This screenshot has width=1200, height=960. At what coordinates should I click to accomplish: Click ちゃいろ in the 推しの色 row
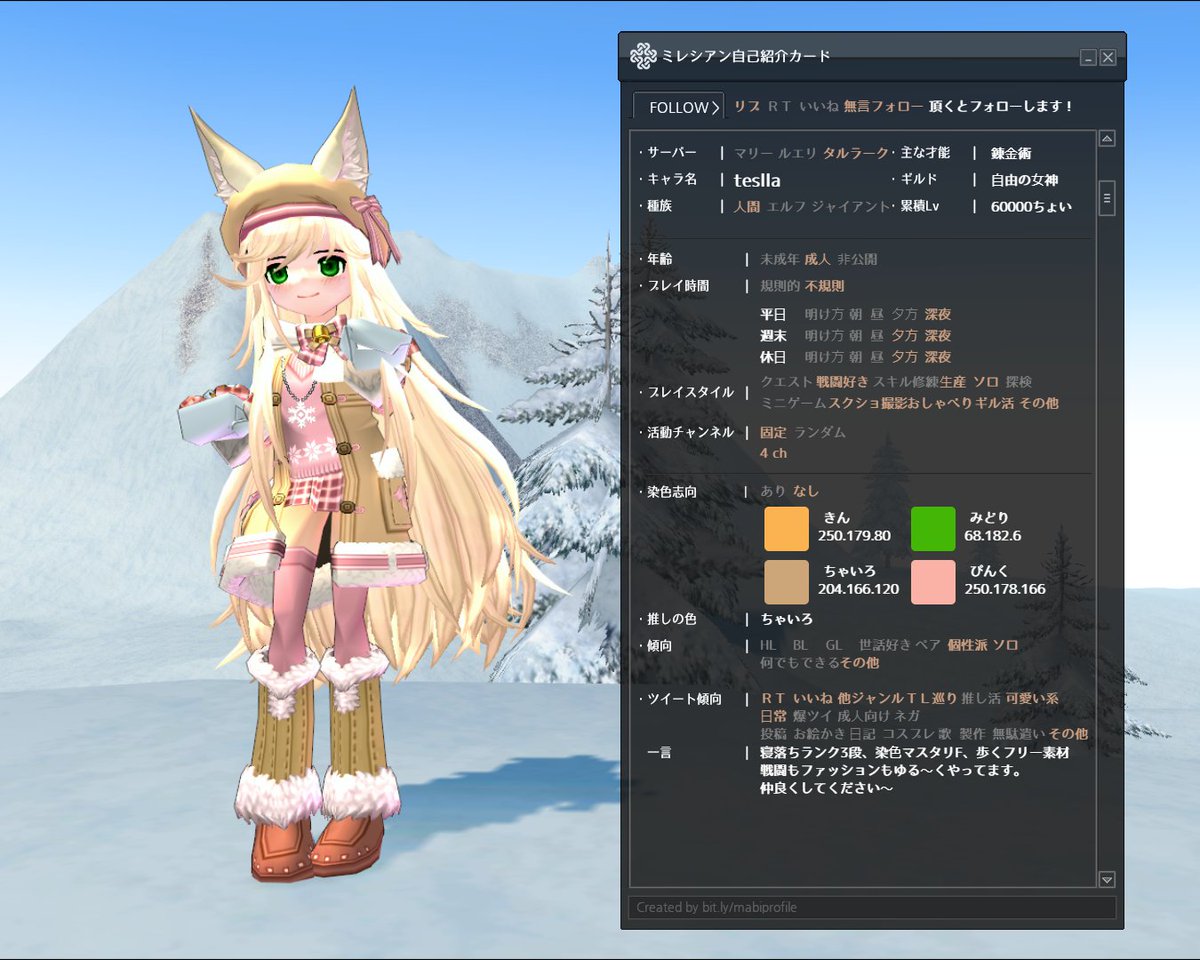click(x=786, y=620)
